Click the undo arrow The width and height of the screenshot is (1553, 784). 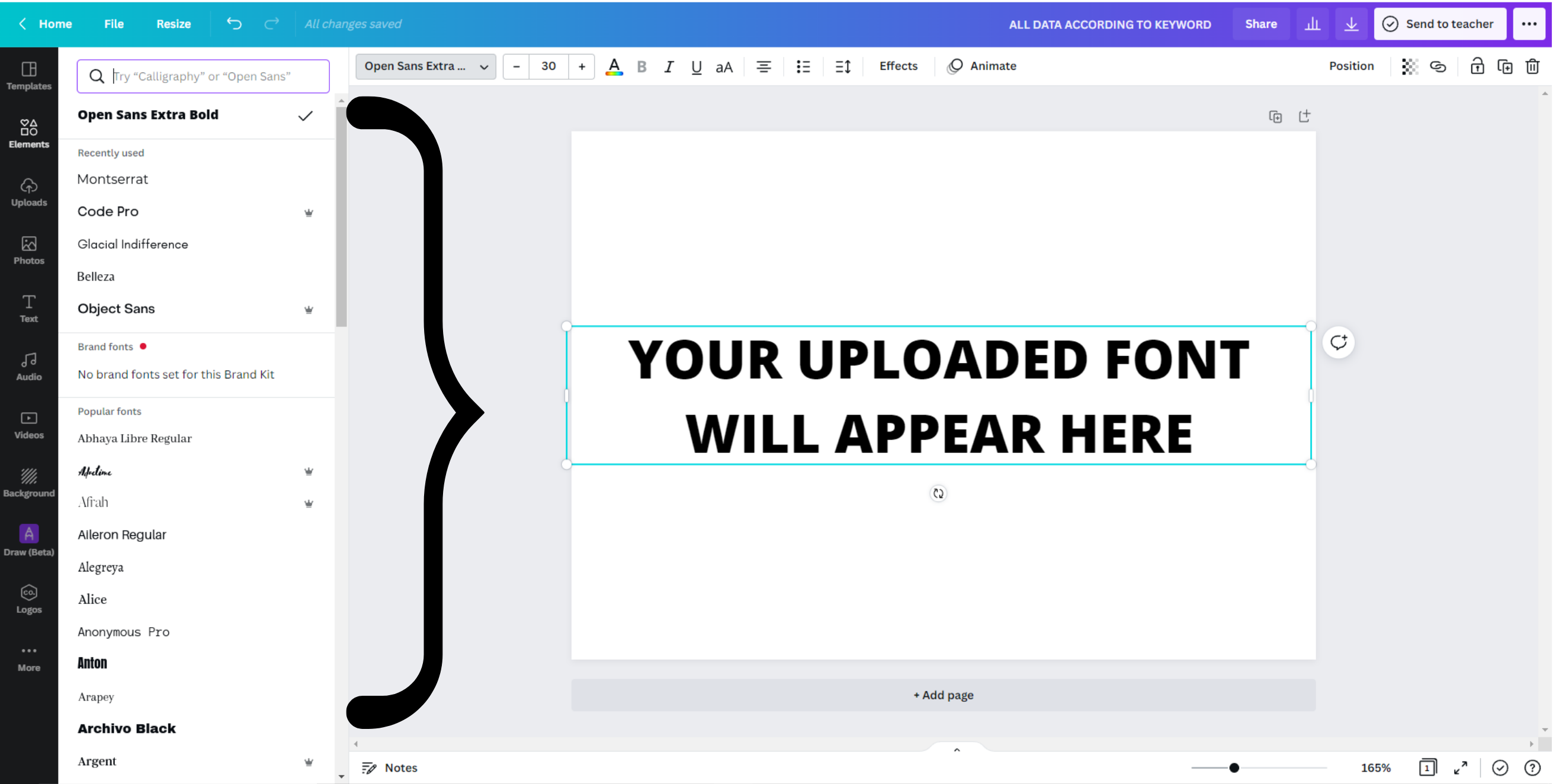coord(234,24)
